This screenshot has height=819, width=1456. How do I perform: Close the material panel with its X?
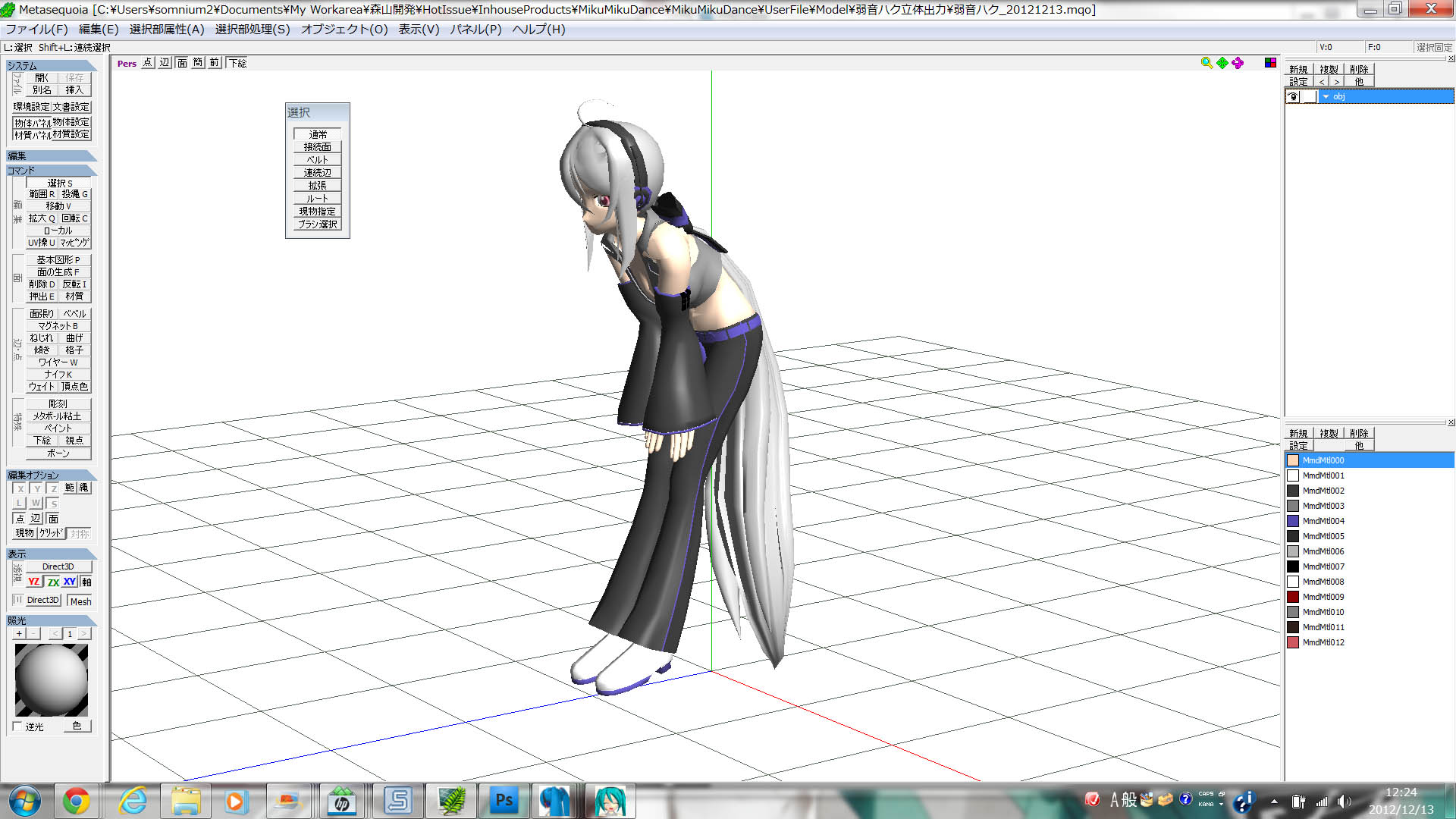[x=1451, y=422]
